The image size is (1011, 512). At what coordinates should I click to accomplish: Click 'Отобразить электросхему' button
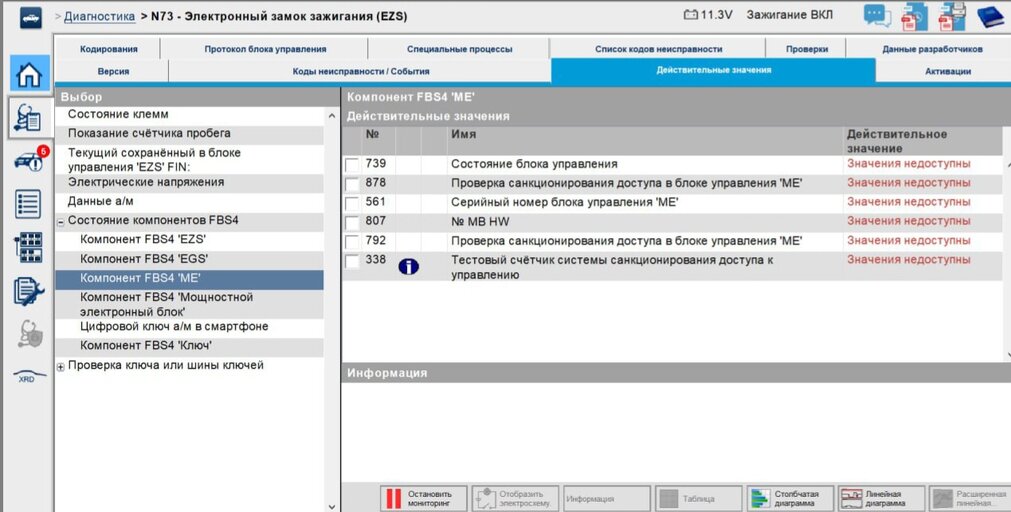click(515, 498)
